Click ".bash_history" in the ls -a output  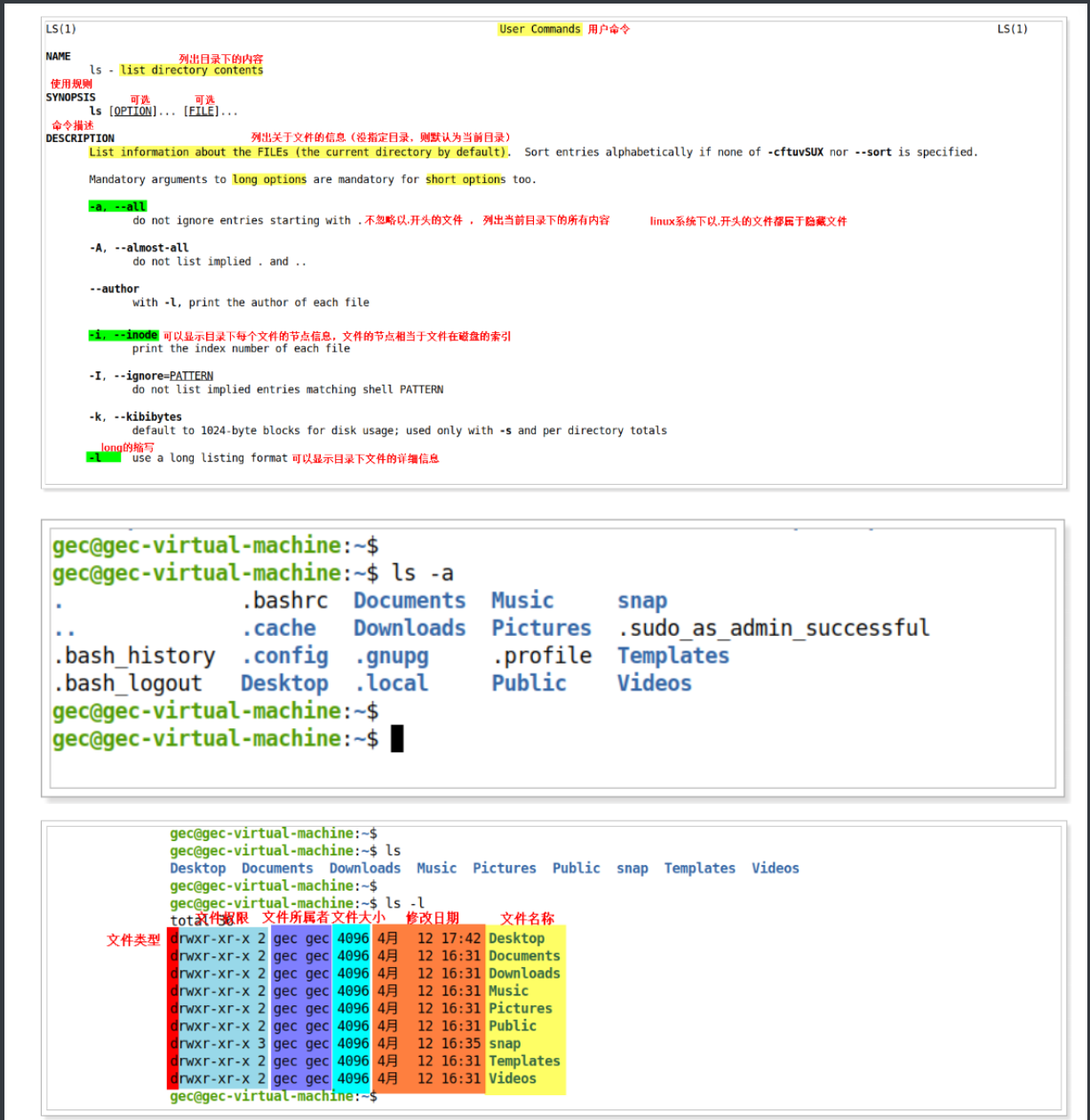click(134, 655)
